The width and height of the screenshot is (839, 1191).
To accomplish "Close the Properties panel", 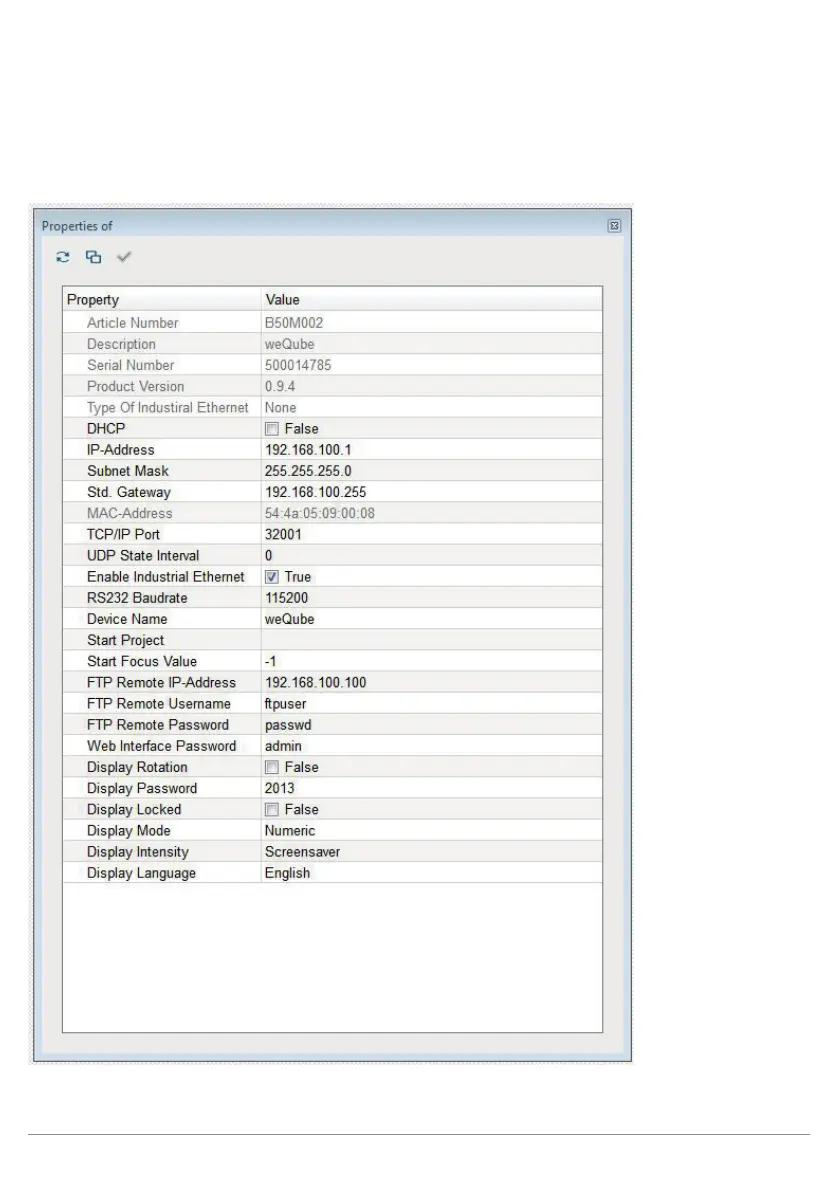I will click(615, 226).
